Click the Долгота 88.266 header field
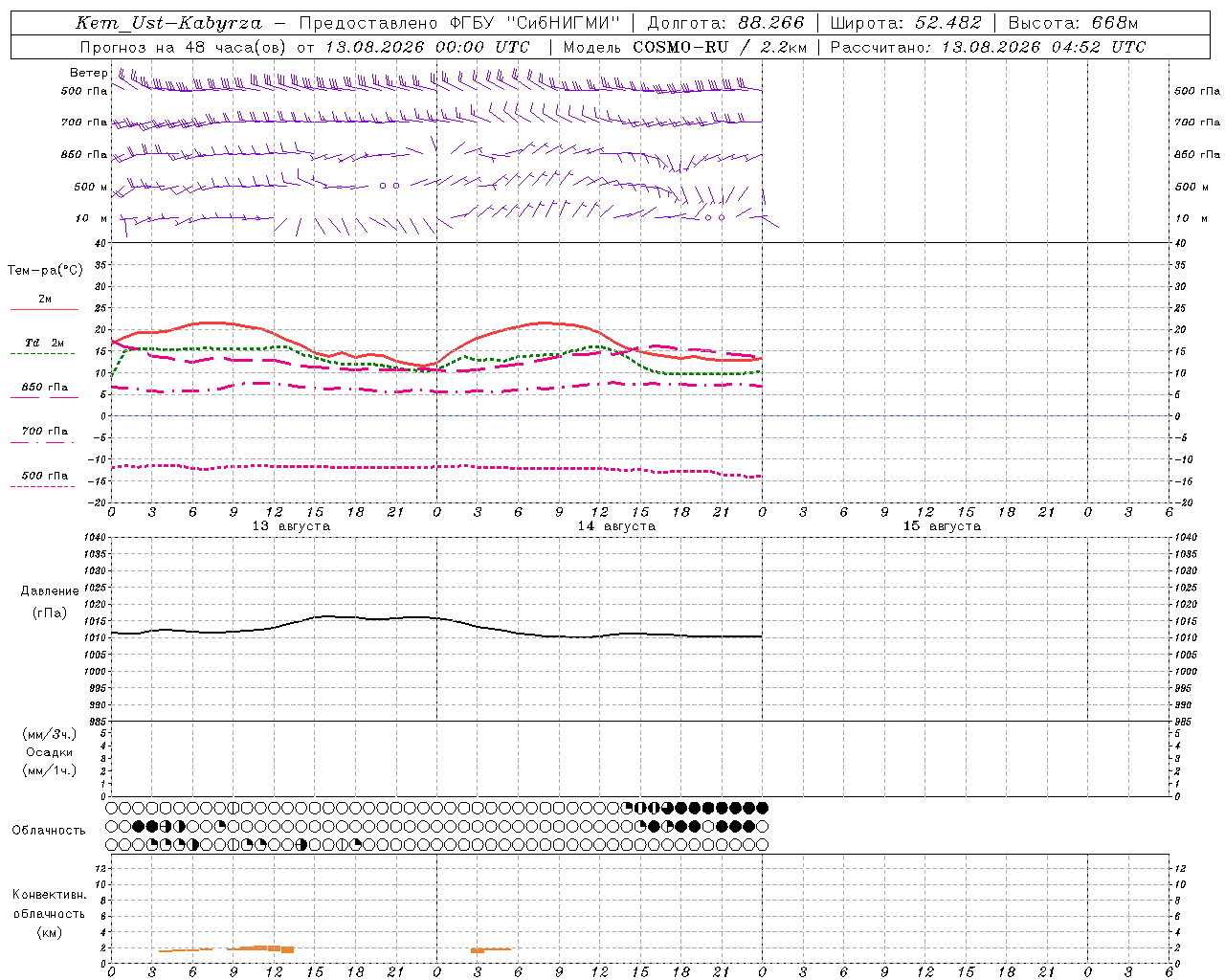 pos(725,23)
